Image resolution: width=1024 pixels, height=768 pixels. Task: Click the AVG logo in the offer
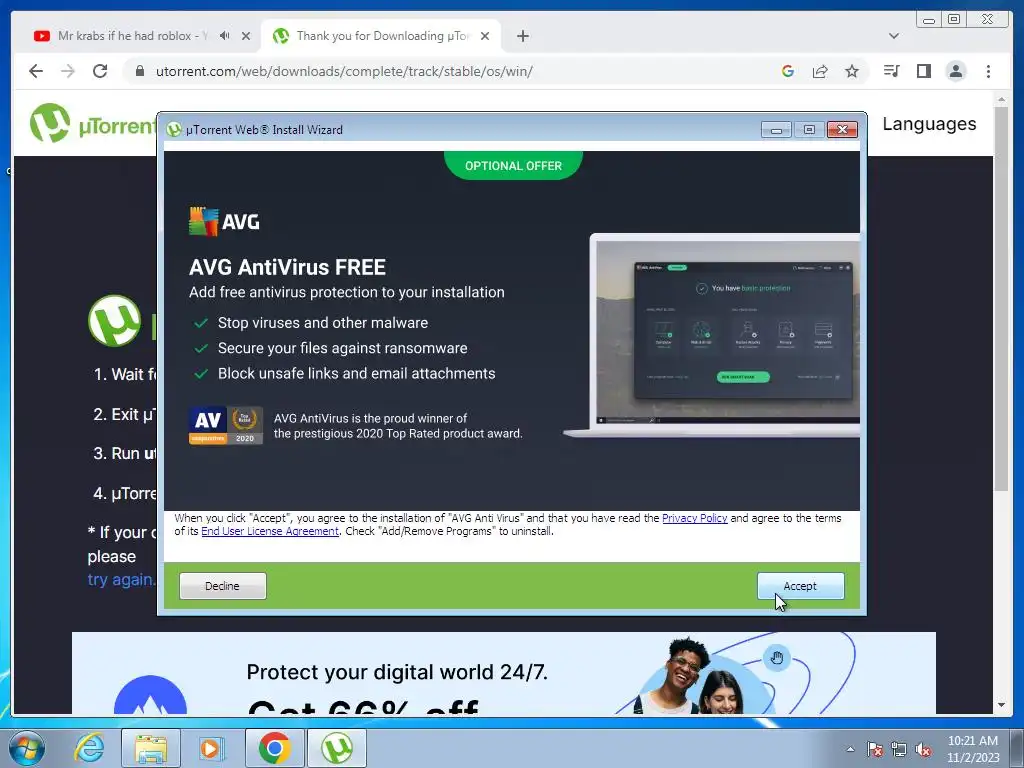224,221
